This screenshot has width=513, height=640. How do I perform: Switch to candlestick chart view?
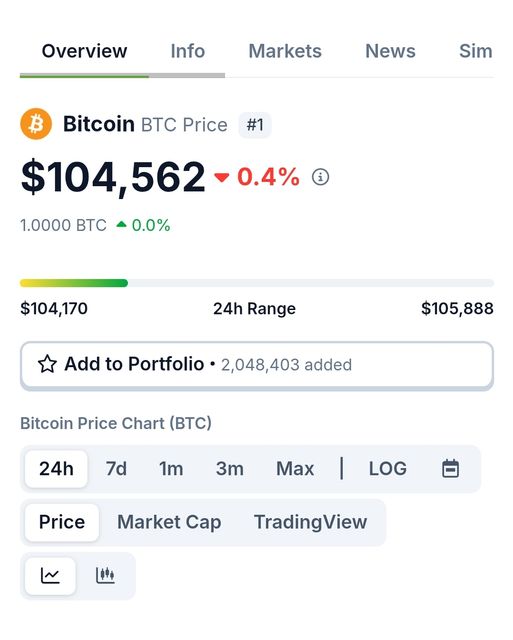(x=105, y=576)
